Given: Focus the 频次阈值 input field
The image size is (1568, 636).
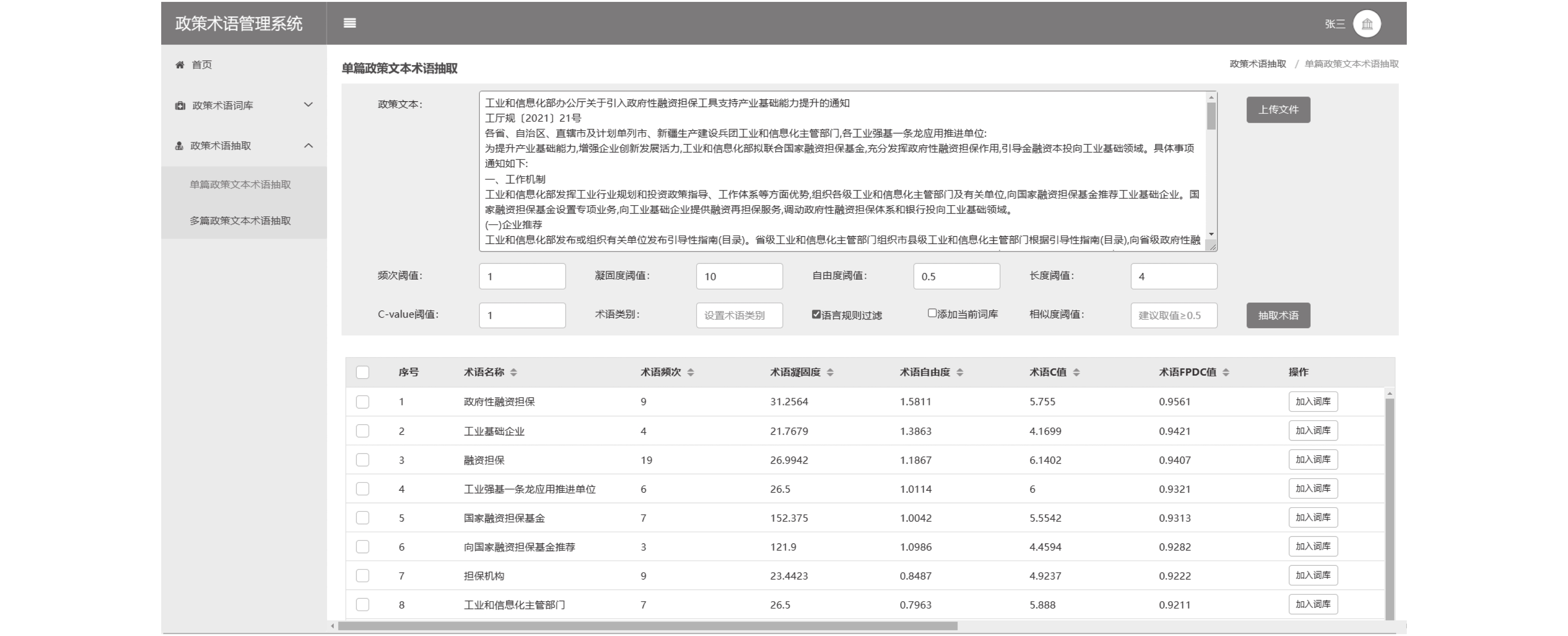Looking at the screenshot, I should (522, 276).
